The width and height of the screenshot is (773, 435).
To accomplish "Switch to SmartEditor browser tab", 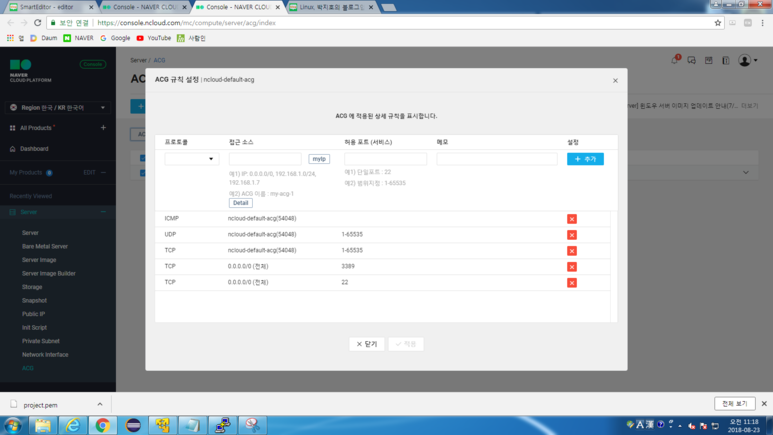I will [x=49, y=7].
